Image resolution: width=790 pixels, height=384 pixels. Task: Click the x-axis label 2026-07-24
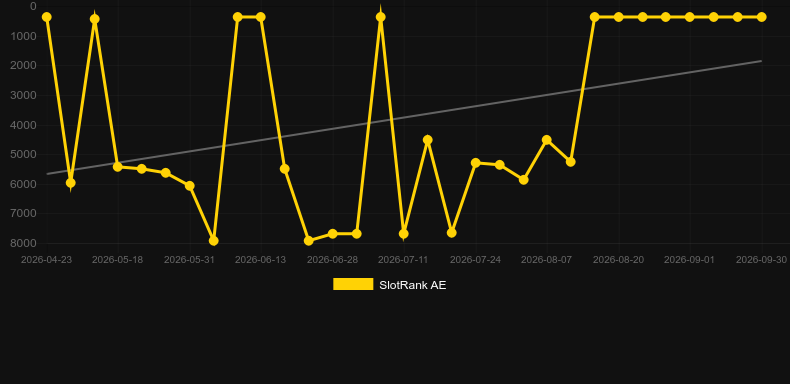[476, 260]
